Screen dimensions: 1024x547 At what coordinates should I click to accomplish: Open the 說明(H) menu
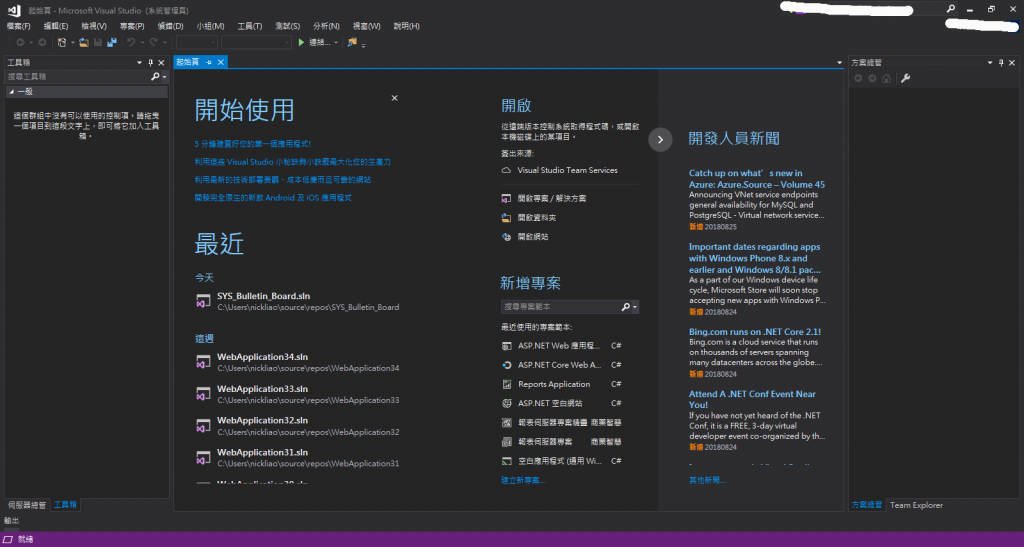406,26
